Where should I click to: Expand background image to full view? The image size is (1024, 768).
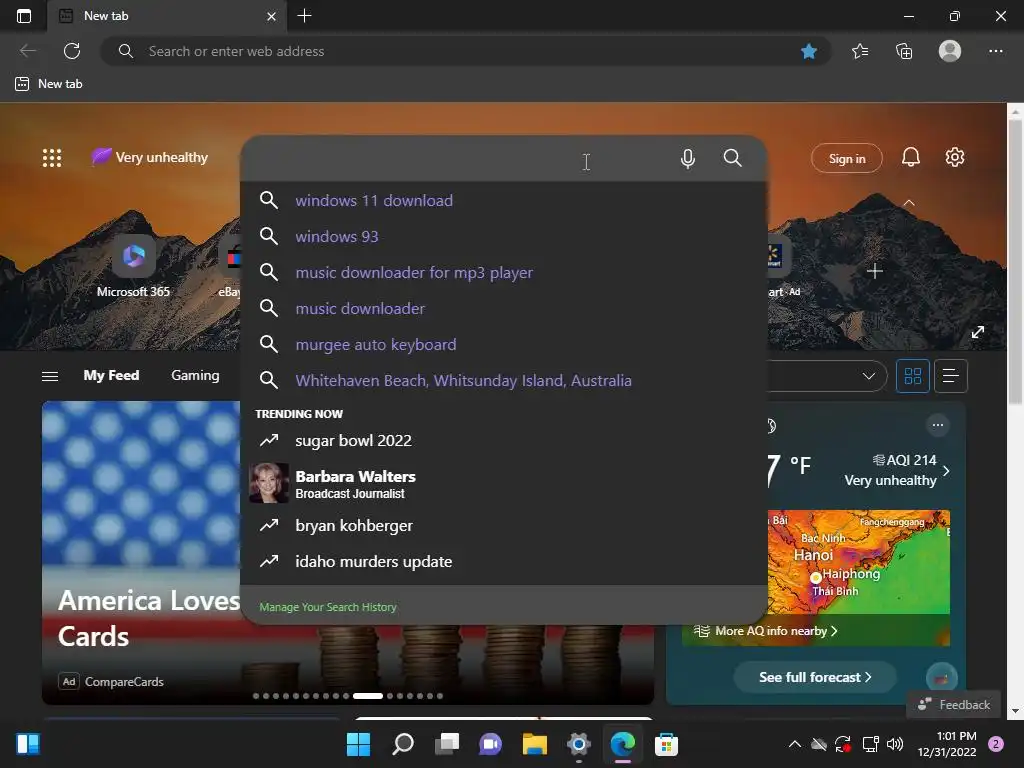pyautogui.click(x=978, y=332)
